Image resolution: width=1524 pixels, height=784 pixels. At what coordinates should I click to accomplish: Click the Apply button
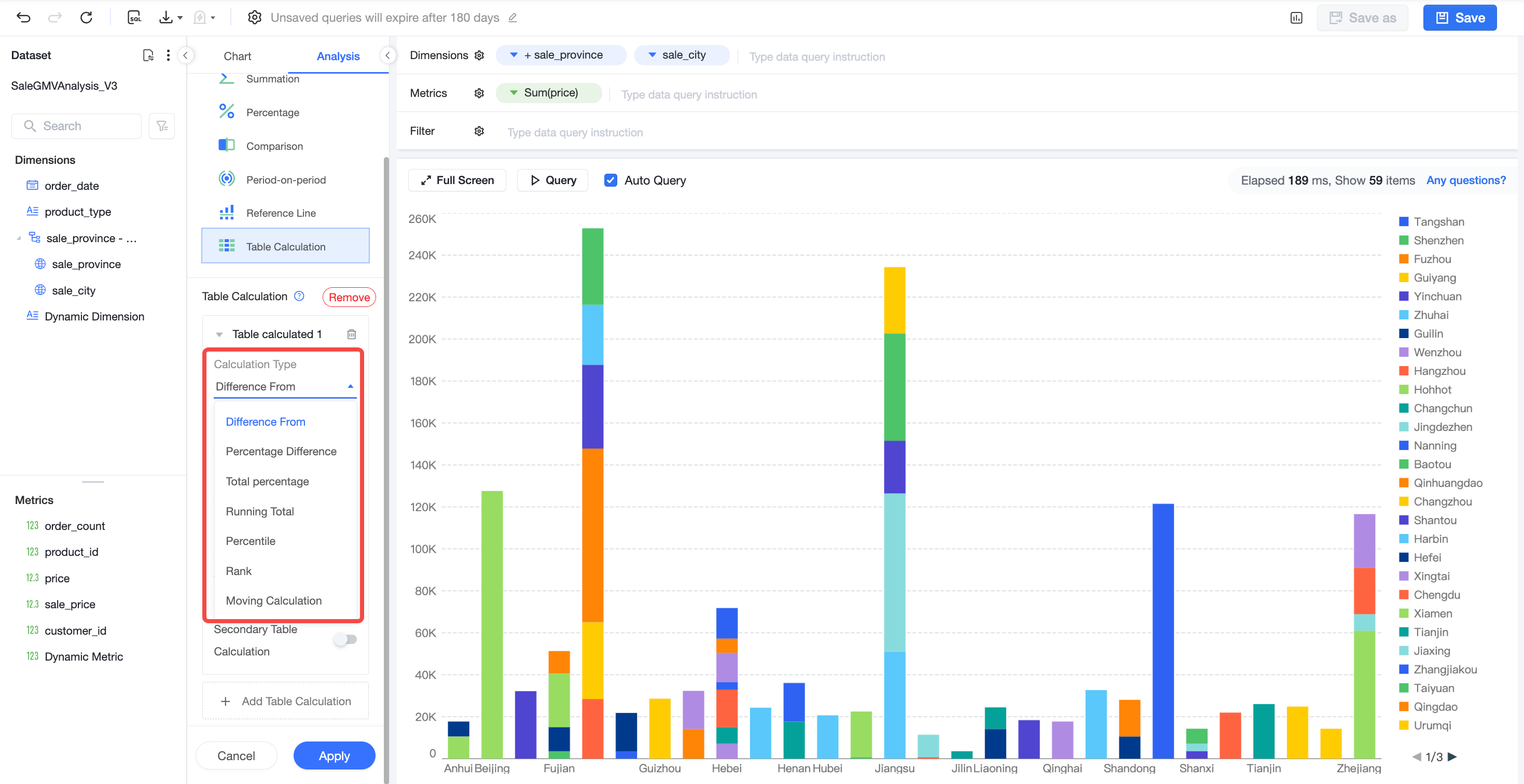[334, 755]
